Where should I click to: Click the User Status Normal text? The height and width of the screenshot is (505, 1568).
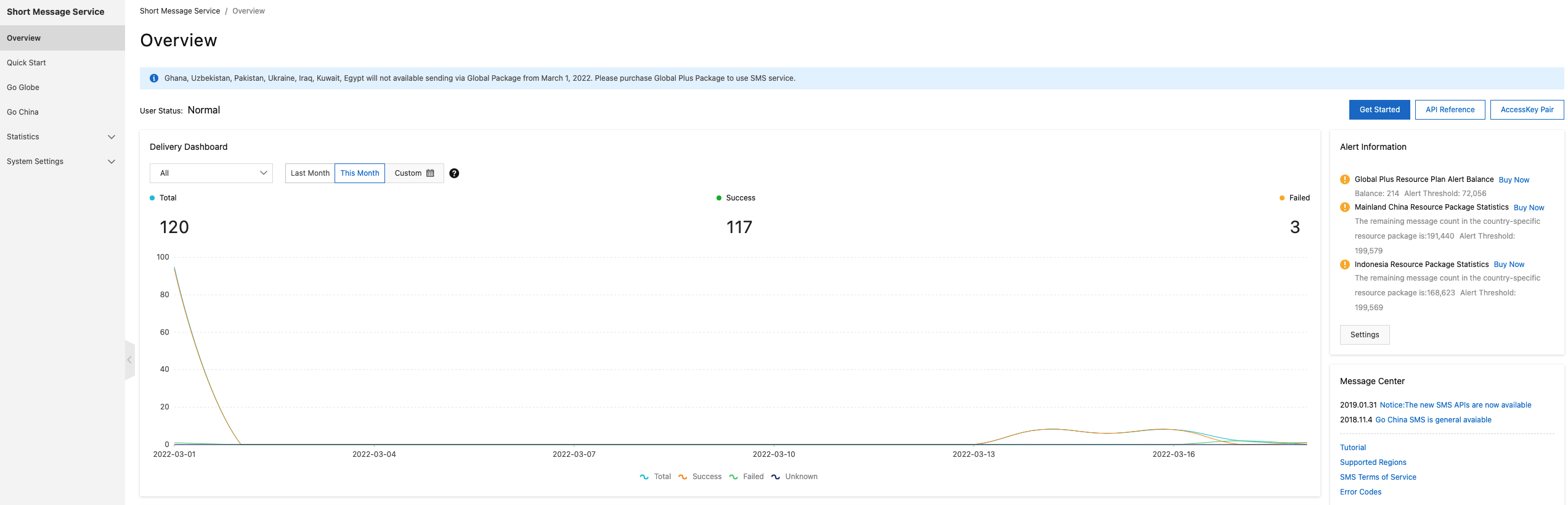pyautogui.click(x=204, y=110)
